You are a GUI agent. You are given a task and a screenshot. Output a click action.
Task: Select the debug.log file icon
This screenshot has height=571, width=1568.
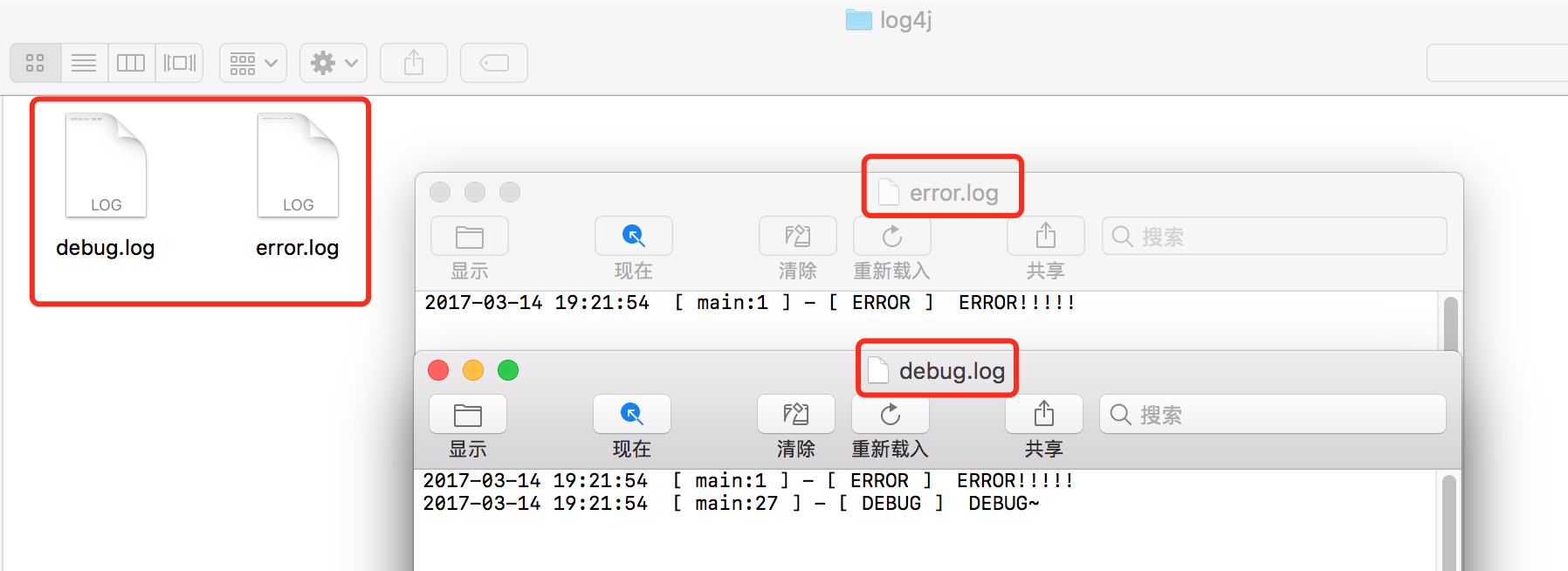106,165
